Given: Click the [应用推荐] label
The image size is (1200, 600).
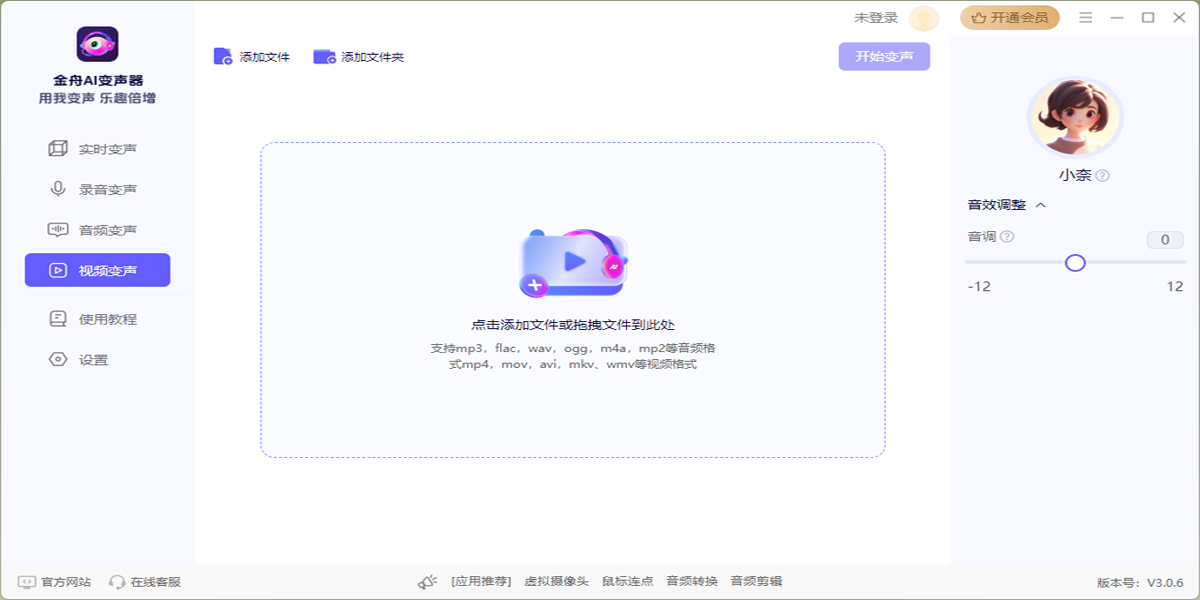Looking at the screenshot, I should point(481,581).
